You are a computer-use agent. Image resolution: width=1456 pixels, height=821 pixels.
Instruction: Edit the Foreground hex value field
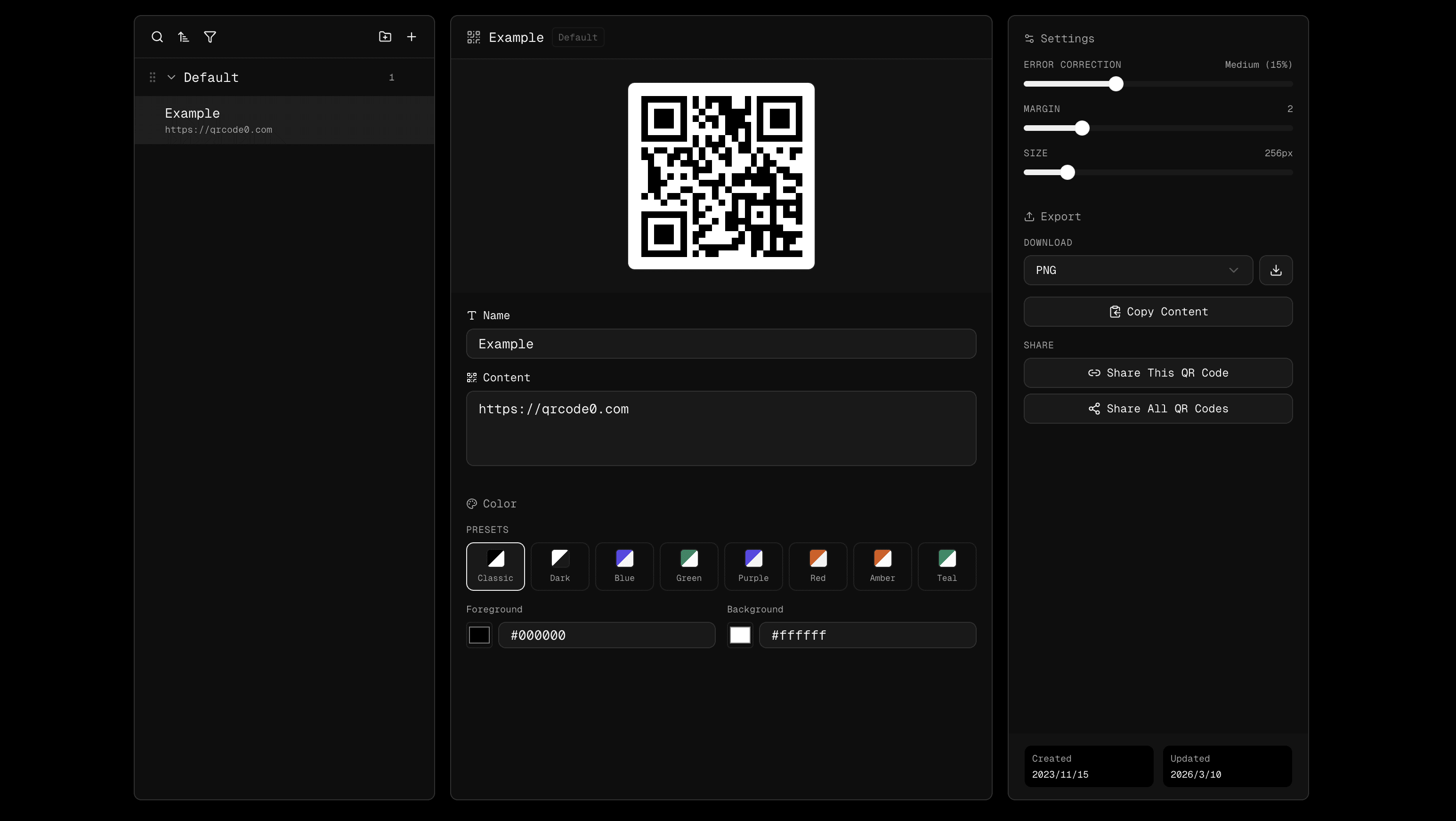point(607,635)
